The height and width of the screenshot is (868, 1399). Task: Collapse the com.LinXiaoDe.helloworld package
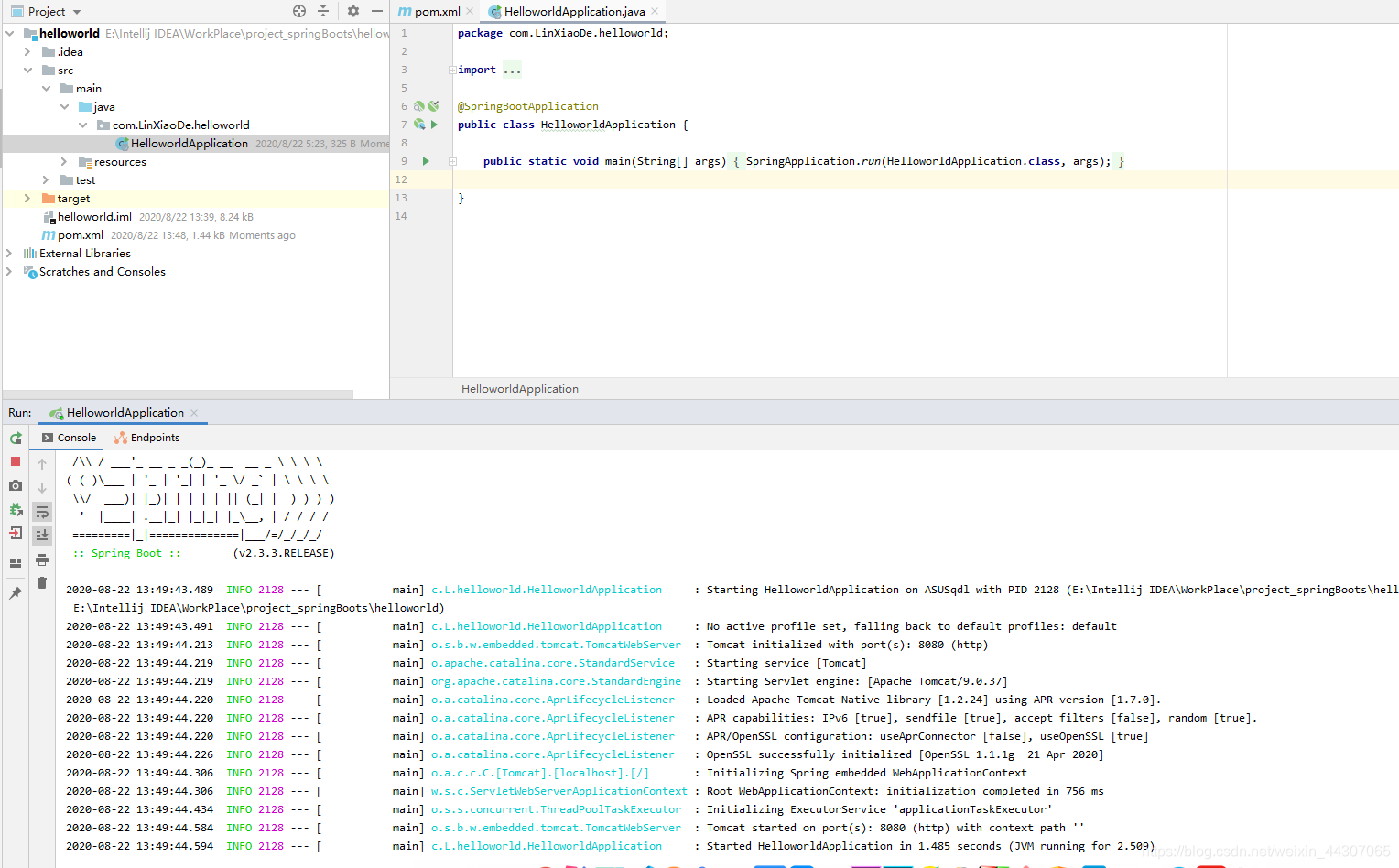[83, 125]
